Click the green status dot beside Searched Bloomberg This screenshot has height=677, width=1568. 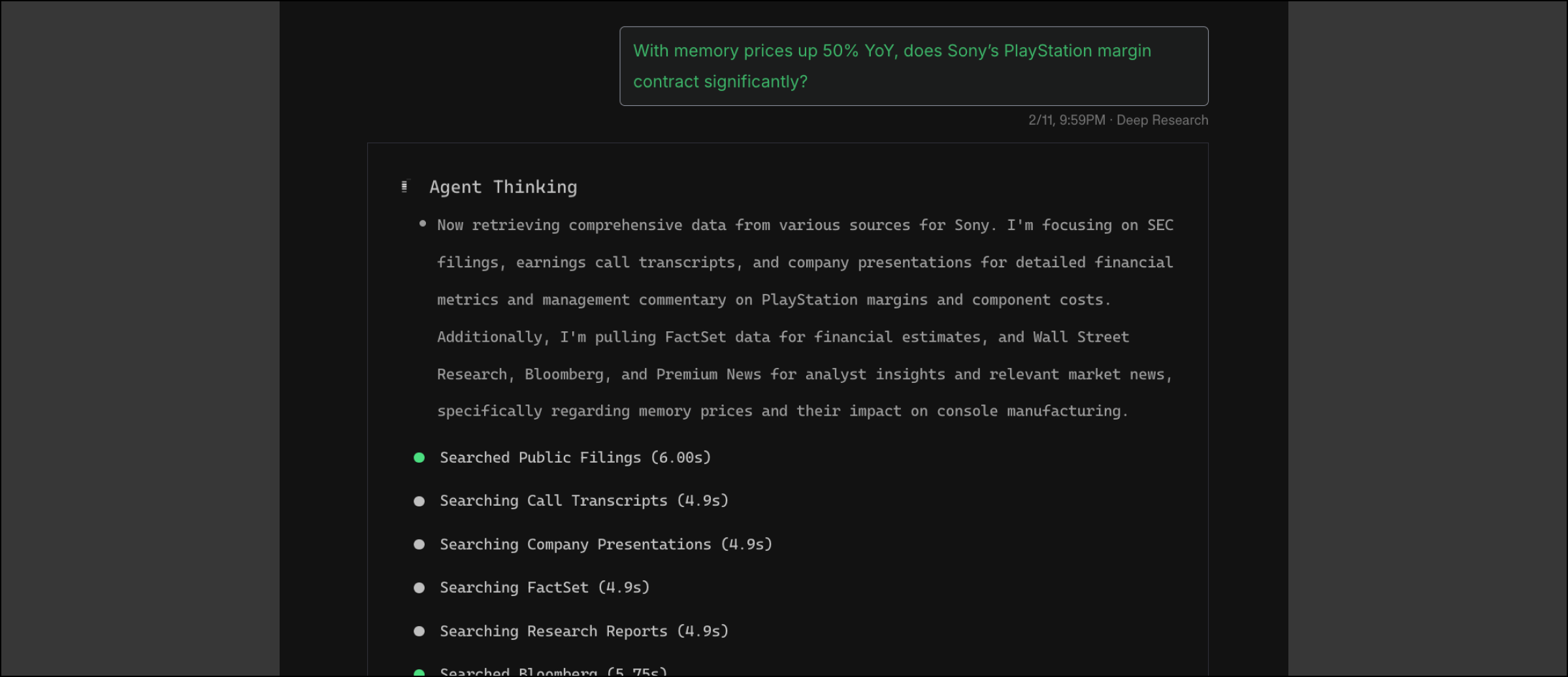click(x=419, y=672)
